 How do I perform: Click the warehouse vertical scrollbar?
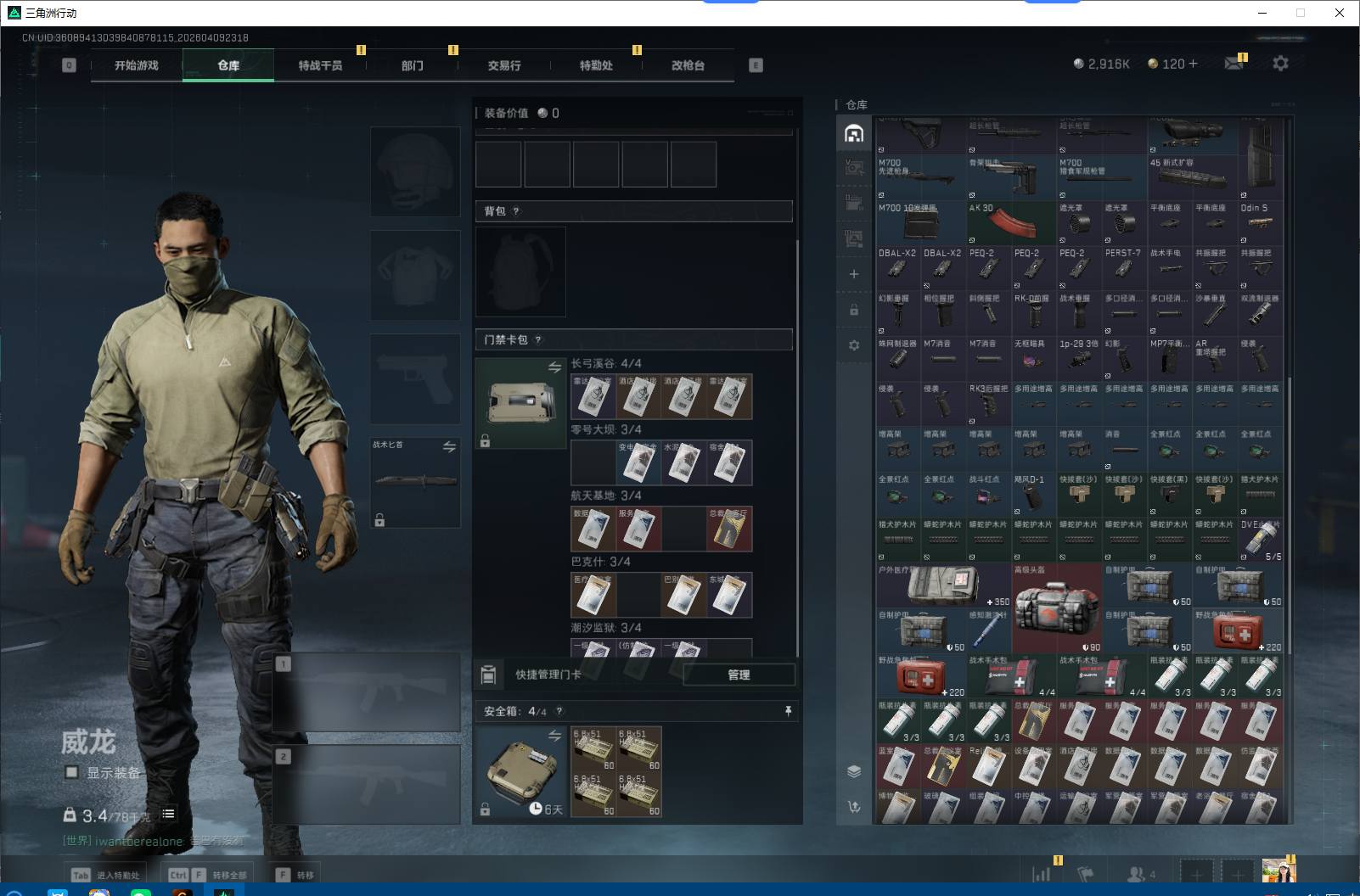[1289, 515]
